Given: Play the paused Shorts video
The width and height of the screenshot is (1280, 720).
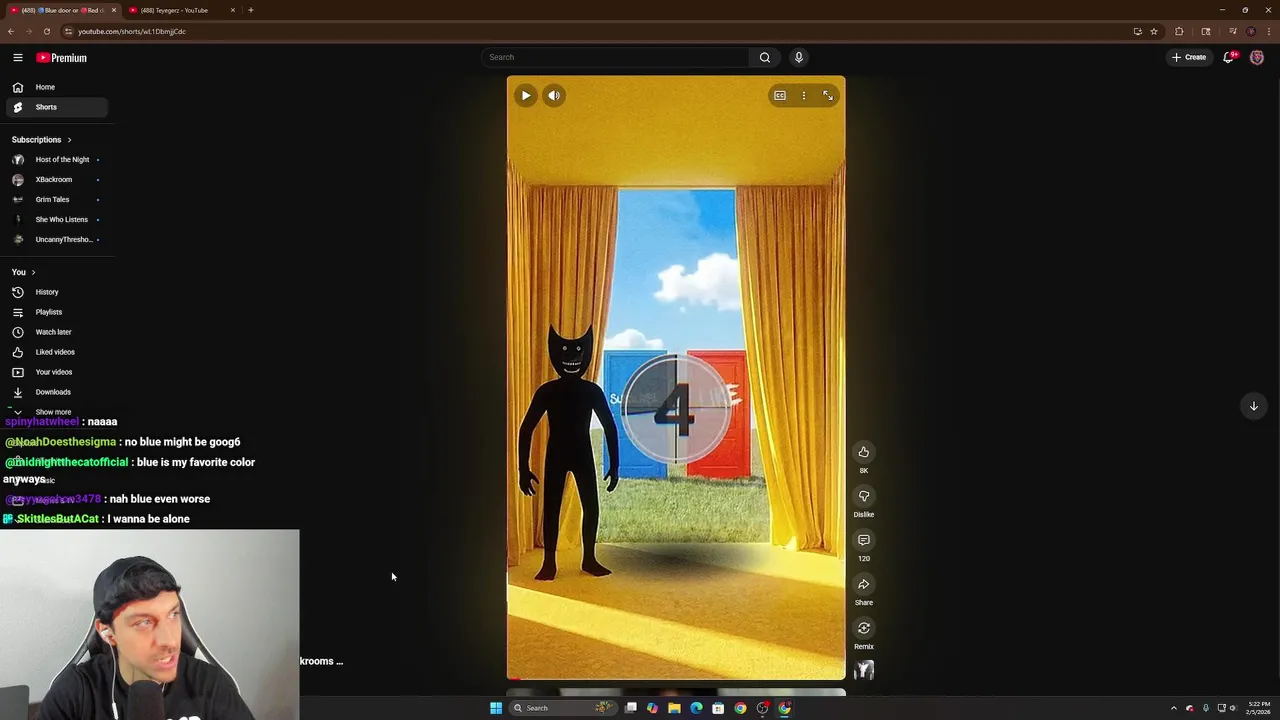Looking at the screenshot, I should tap(525, 95).
